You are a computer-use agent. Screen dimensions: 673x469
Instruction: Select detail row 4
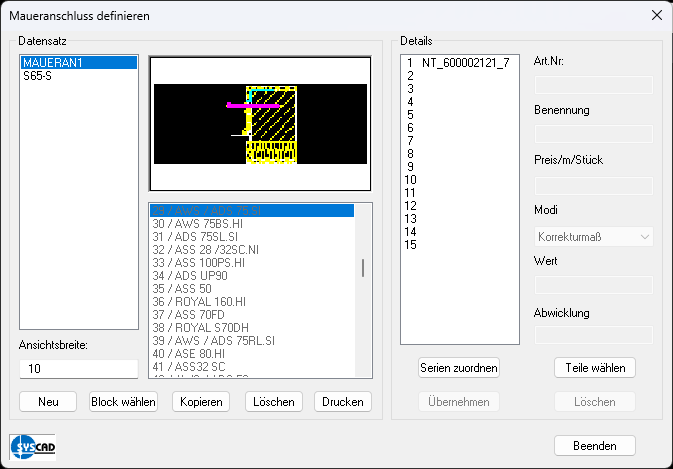(x=460, y=102)
